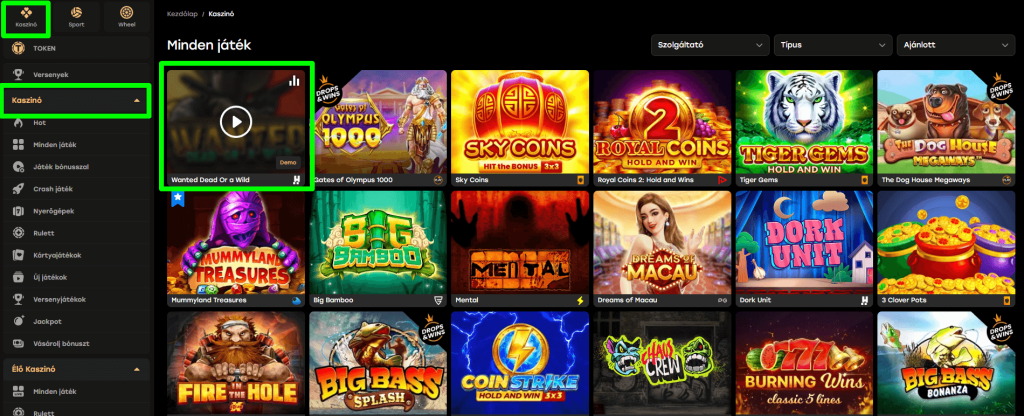Click the Demo button on Wanted tile

(288, 163)
